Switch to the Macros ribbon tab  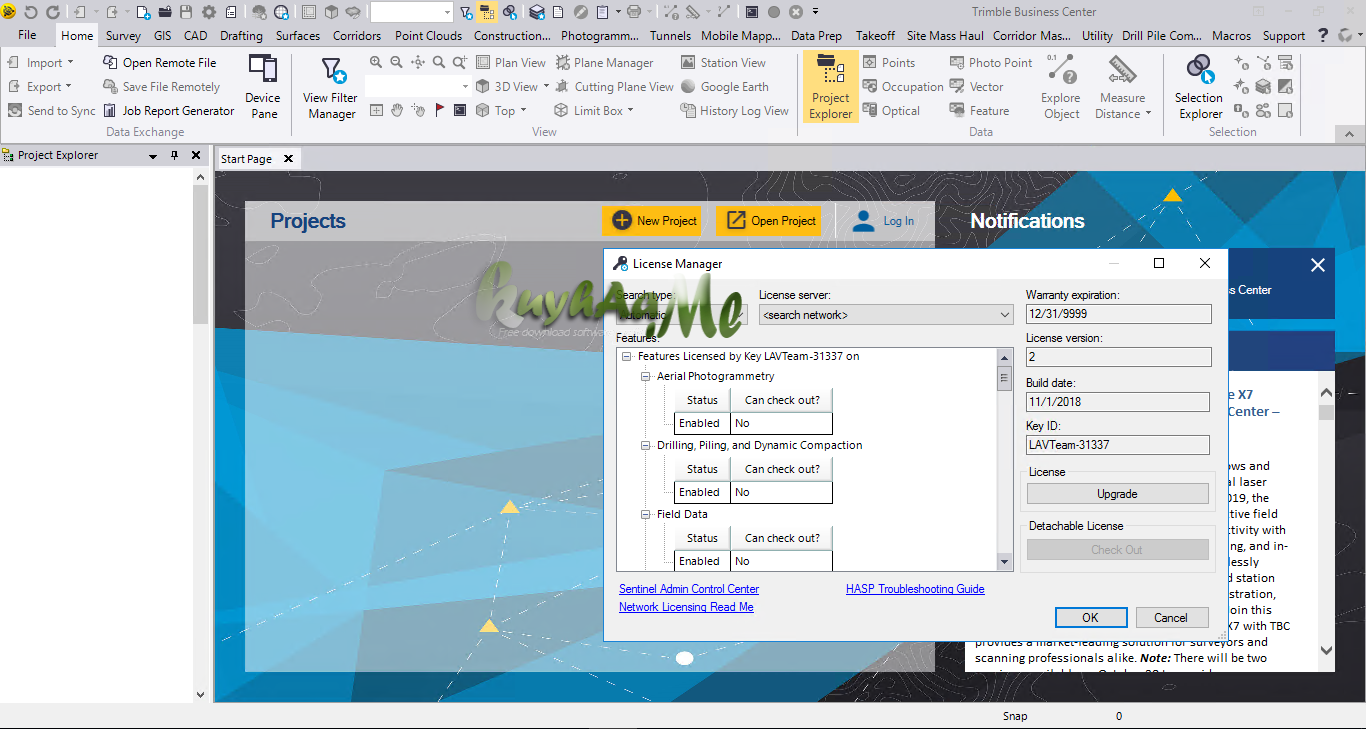click(x=1231, y=35)
